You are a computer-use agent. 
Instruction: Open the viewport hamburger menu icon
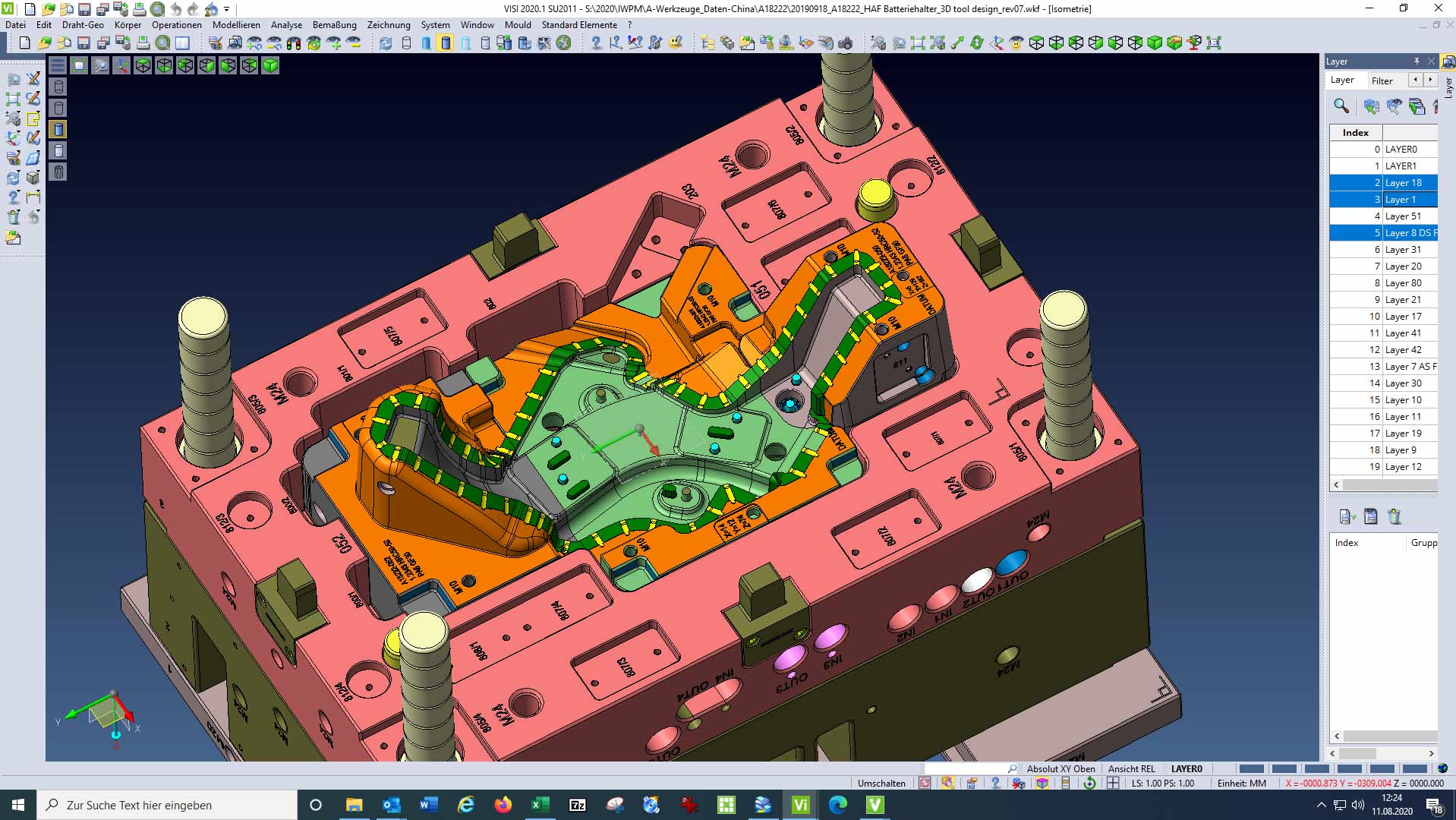pyautogui.click(x=58, y=66)
